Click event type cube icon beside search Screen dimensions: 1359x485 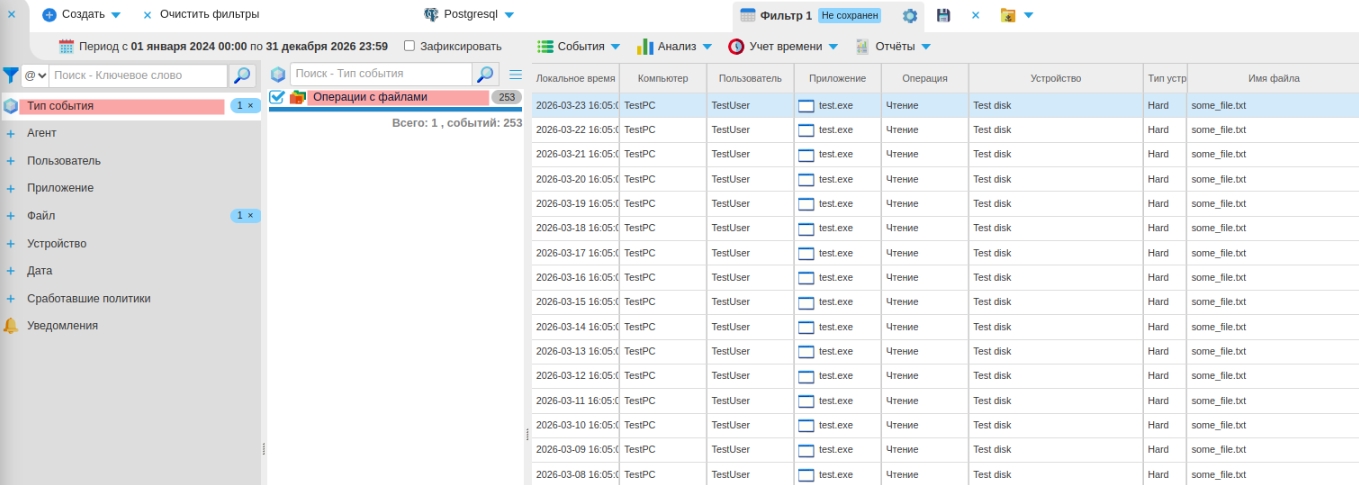pyautogui.click(x=278, y=74)
